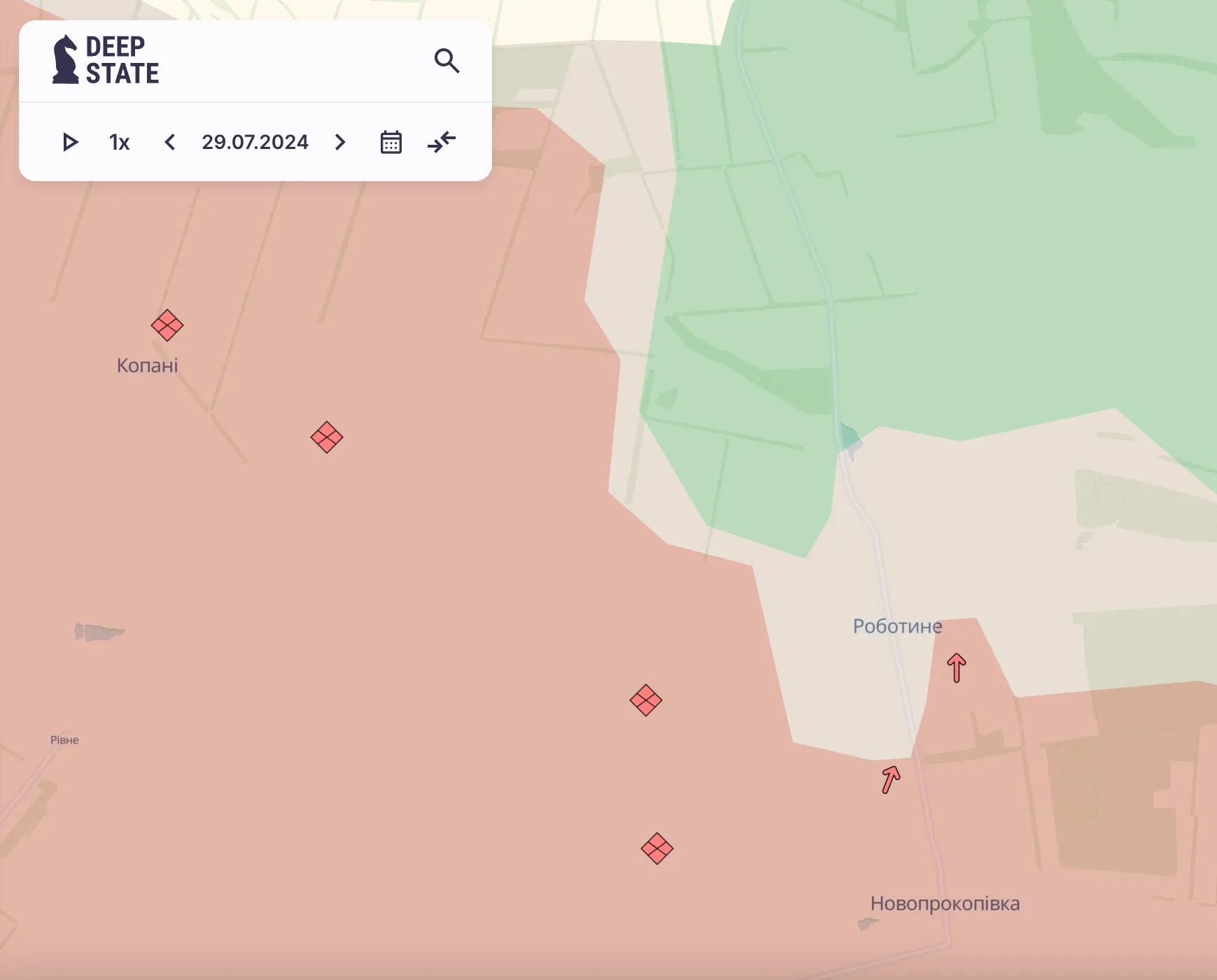Toggle the compare arrows icon
This screenshot has width=1217, height=980.
point(442,143)
